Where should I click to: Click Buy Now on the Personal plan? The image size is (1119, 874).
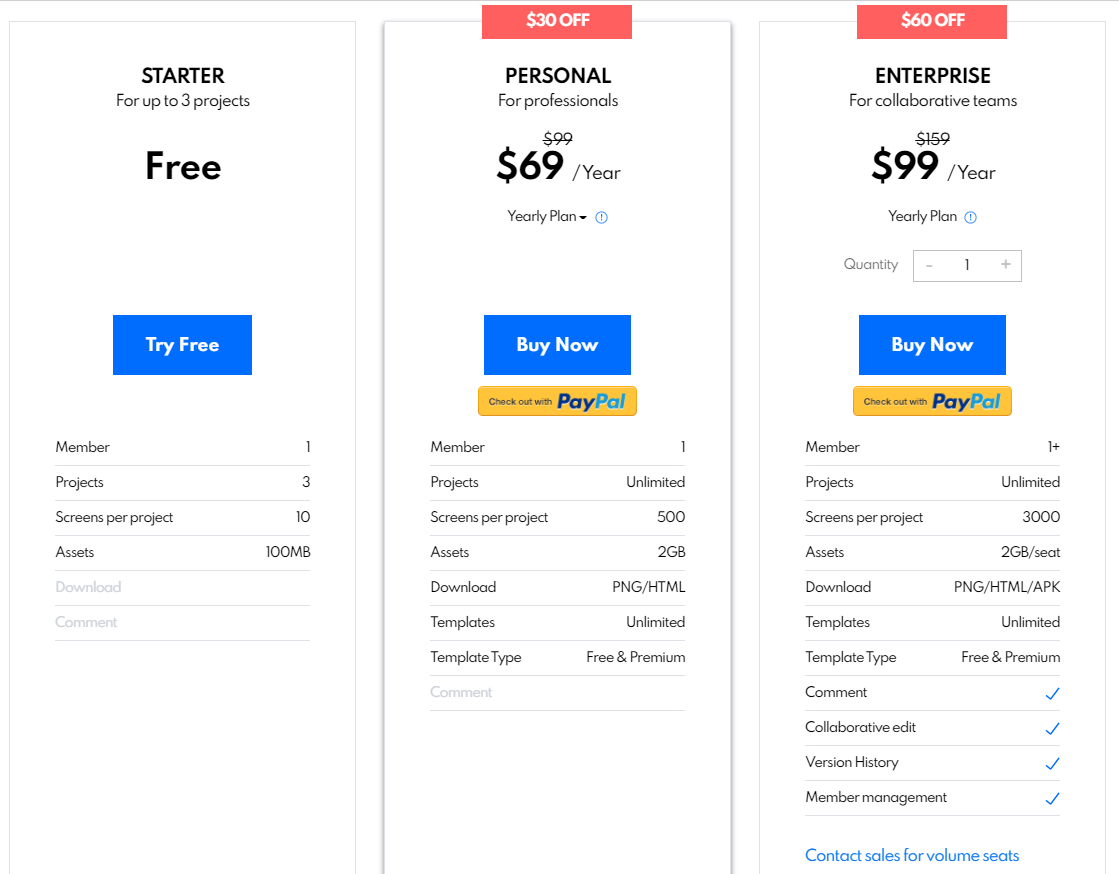pyautogui.click(x=557, y=344)
